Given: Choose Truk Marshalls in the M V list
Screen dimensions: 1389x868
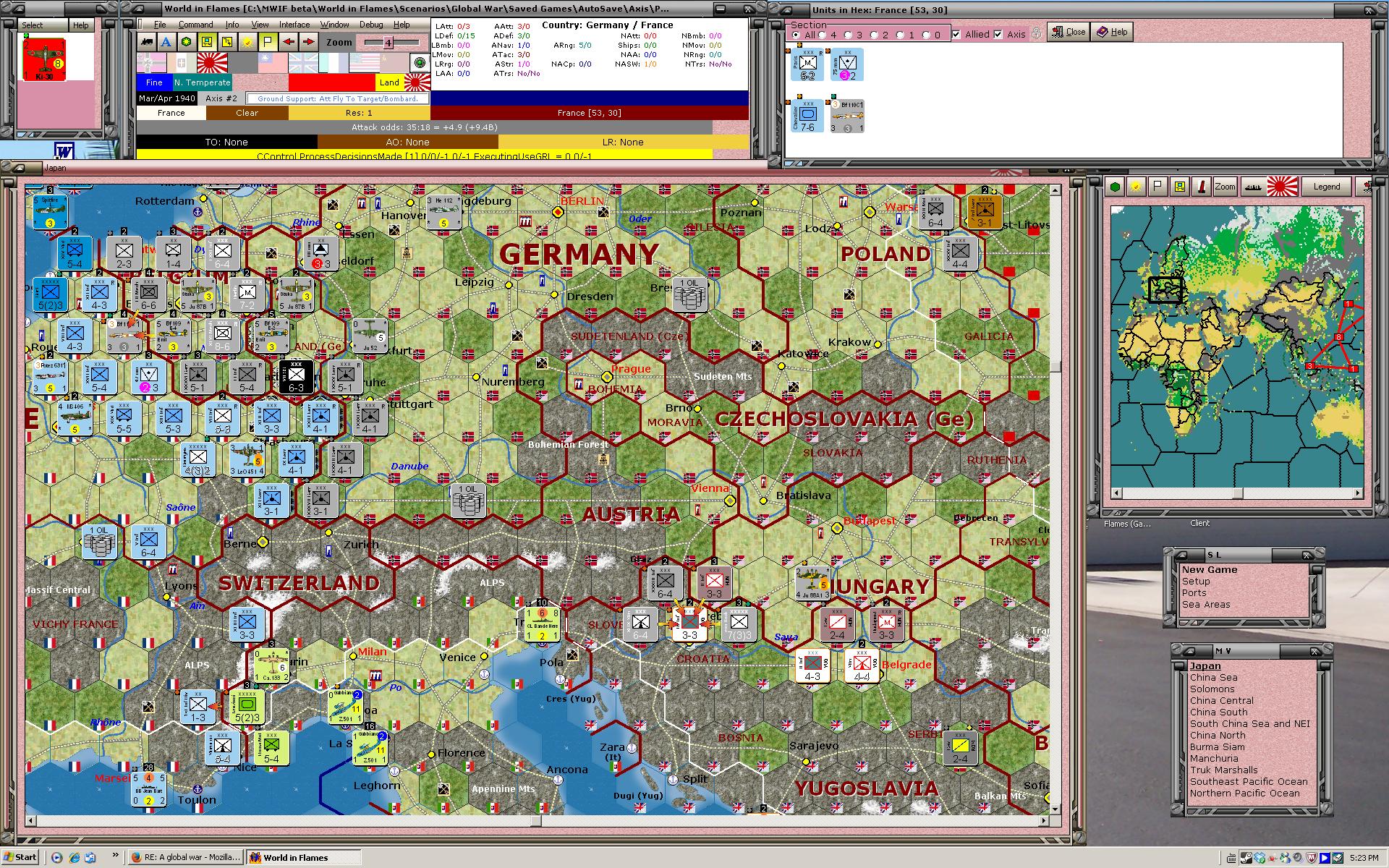Looking at the screenshot, I should point(1224,770).
